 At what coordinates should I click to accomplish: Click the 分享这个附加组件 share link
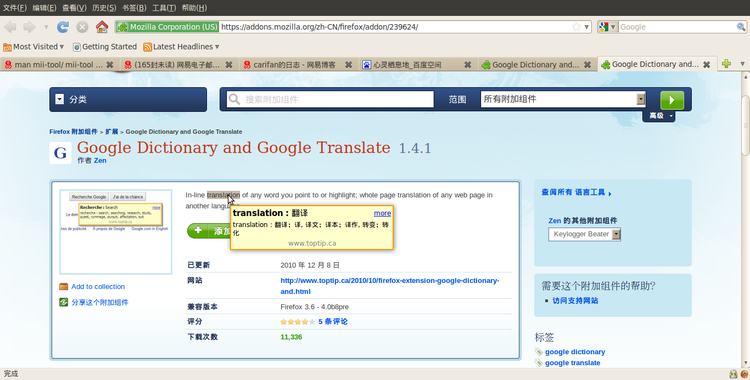[x=99, y=302]
